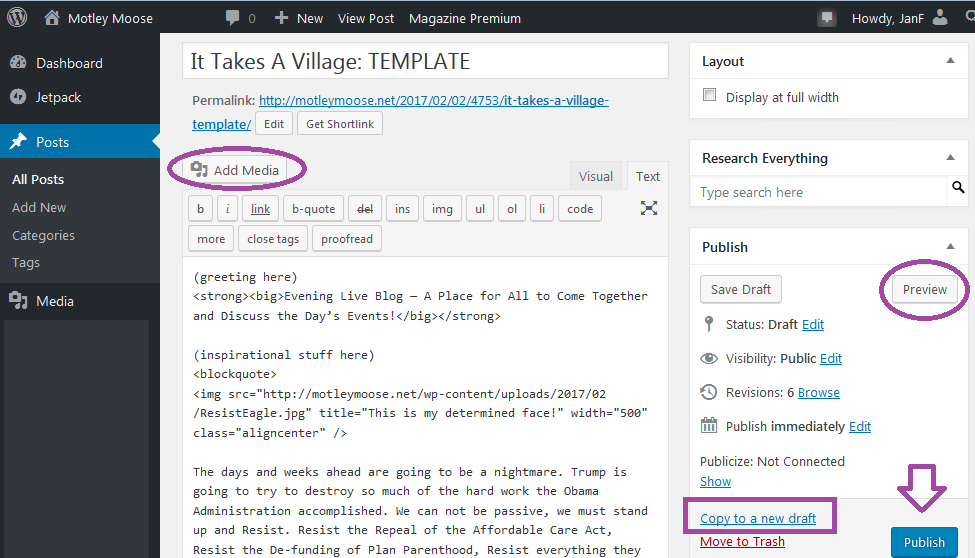Screen dimensions: 975x558
Task: Collapse the Publish panel
Action: point(949,247)
